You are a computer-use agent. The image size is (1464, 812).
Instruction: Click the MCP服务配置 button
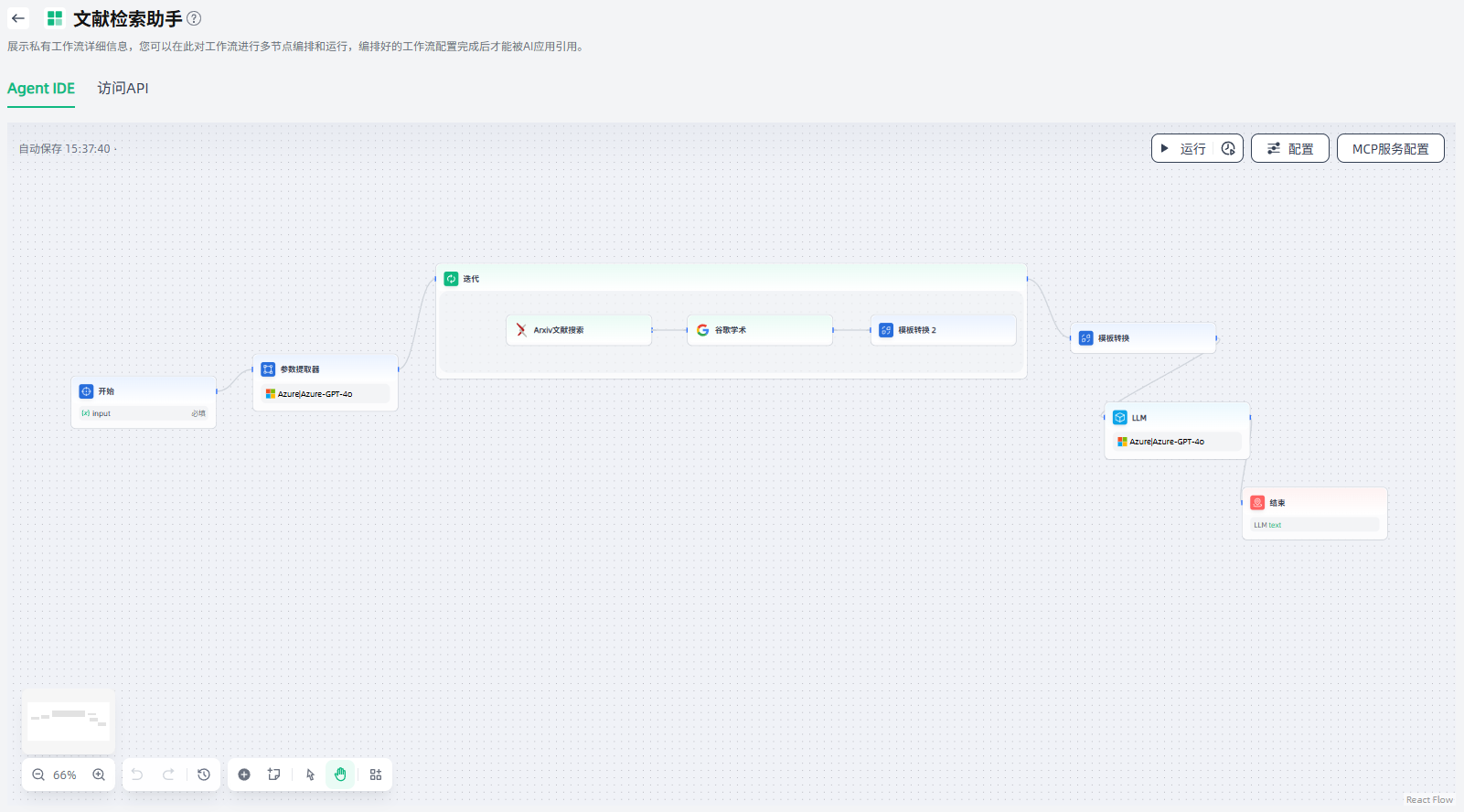[1390, 148]
